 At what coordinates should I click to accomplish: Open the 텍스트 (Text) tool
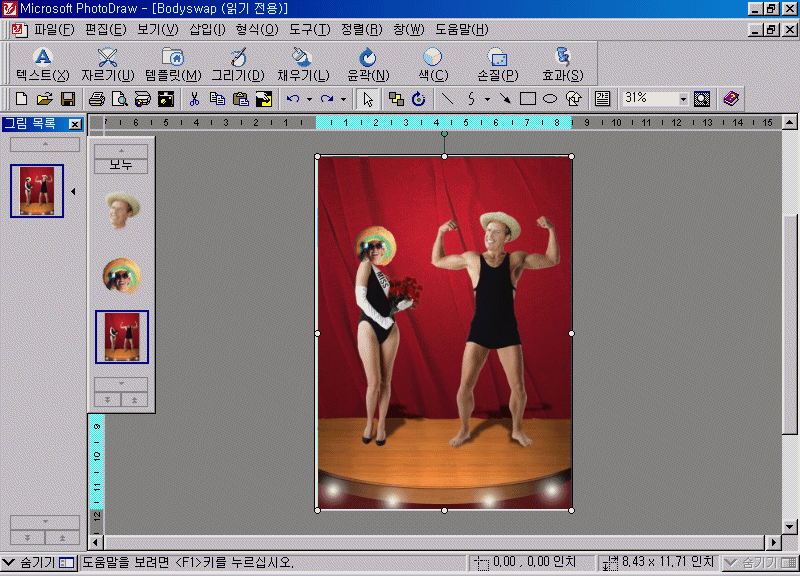pyautogui.click(x=42, y=65)
